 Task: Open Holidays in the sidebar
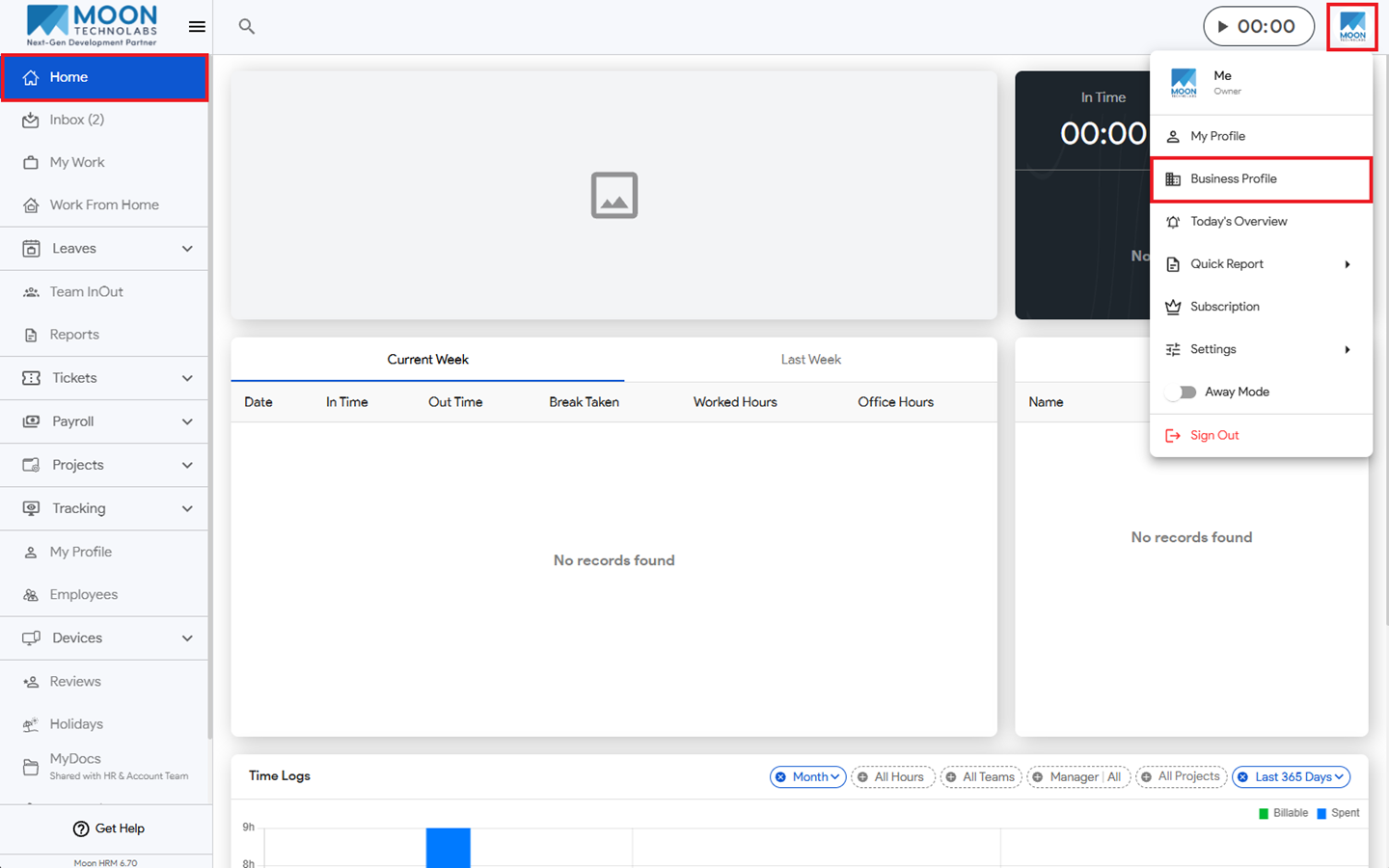click(x=105, y=724)
